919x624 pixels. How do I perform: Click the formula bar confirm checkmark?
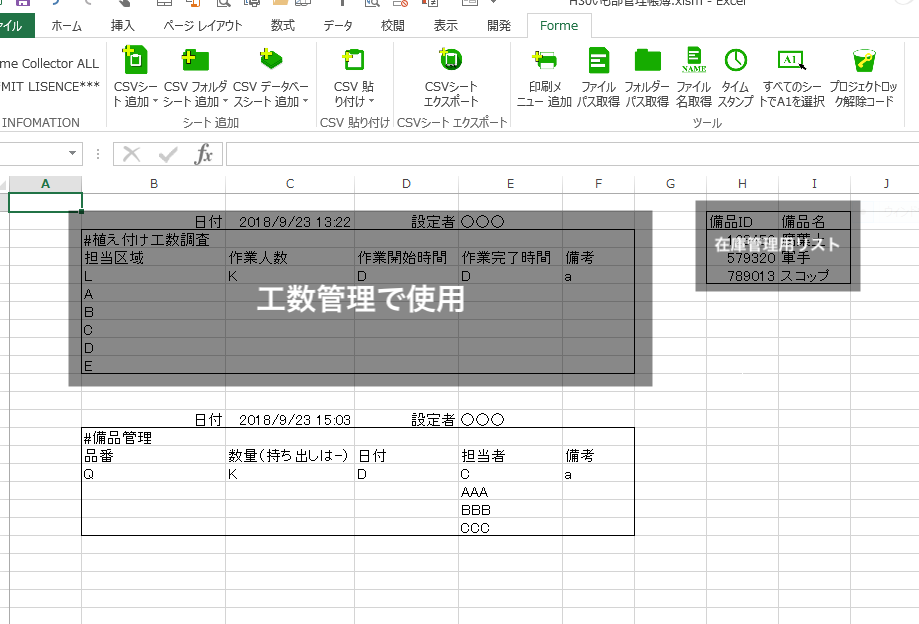(x=168, y=154)
